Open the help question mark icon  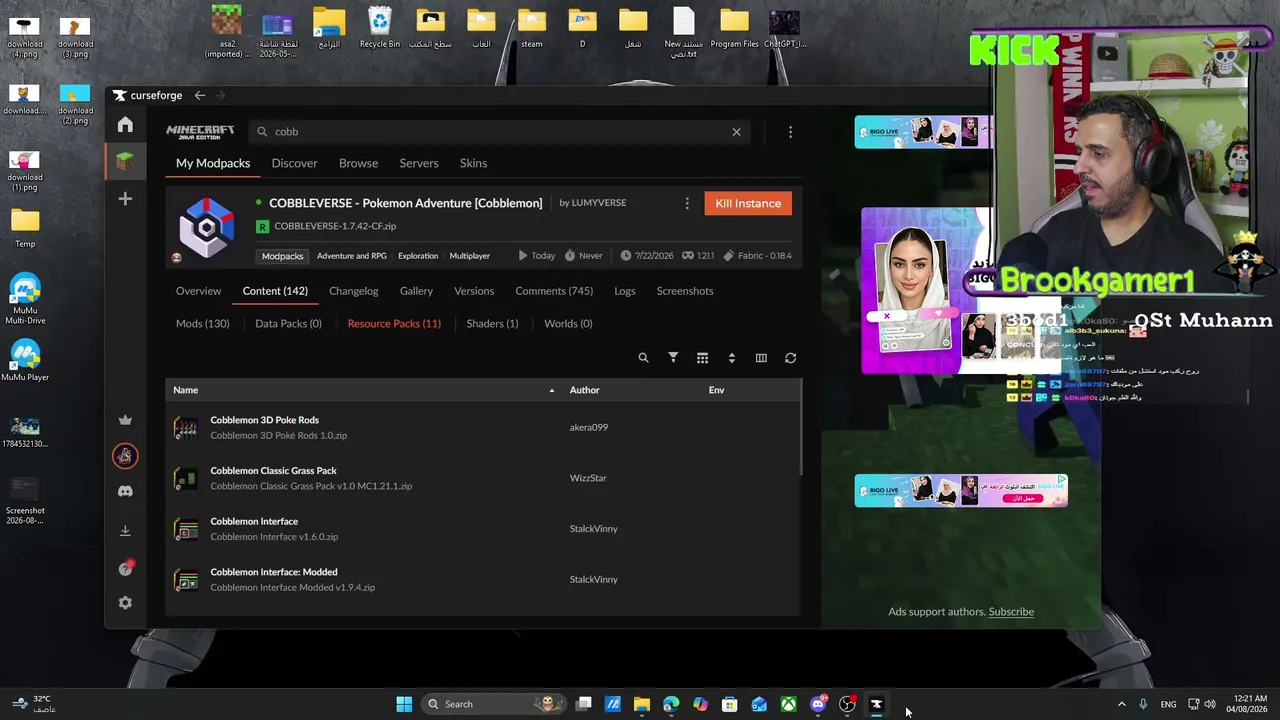125,569
